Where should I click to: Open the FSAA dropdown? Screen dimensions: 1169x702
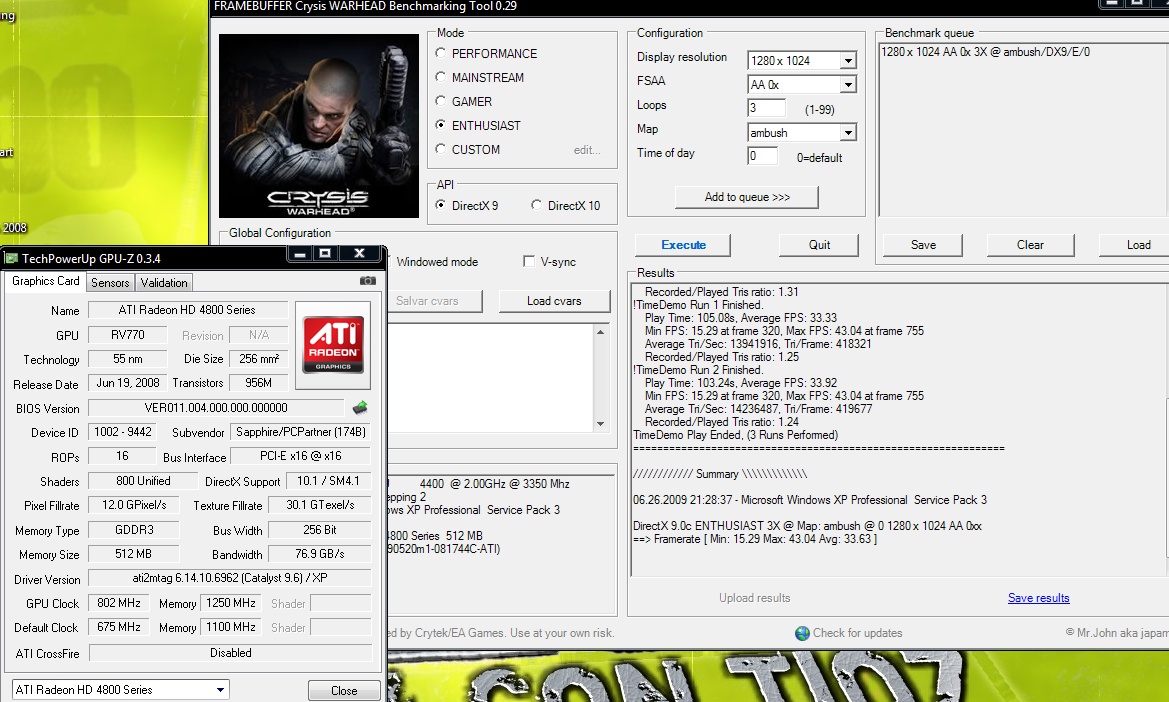848,84
